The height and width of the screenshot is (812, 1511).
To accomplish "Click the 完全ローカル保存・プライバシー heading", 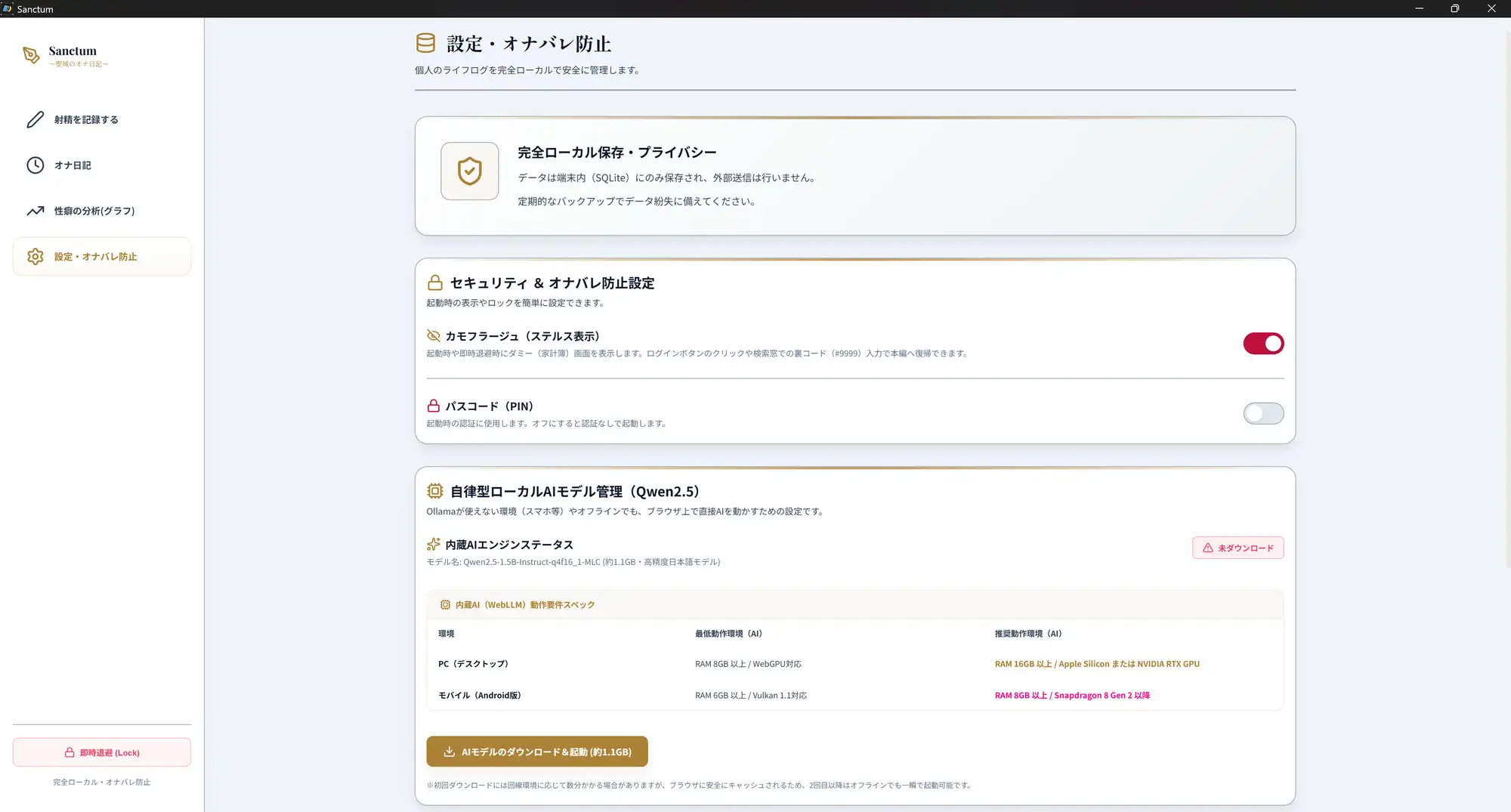I will click(x=617, y=152).
